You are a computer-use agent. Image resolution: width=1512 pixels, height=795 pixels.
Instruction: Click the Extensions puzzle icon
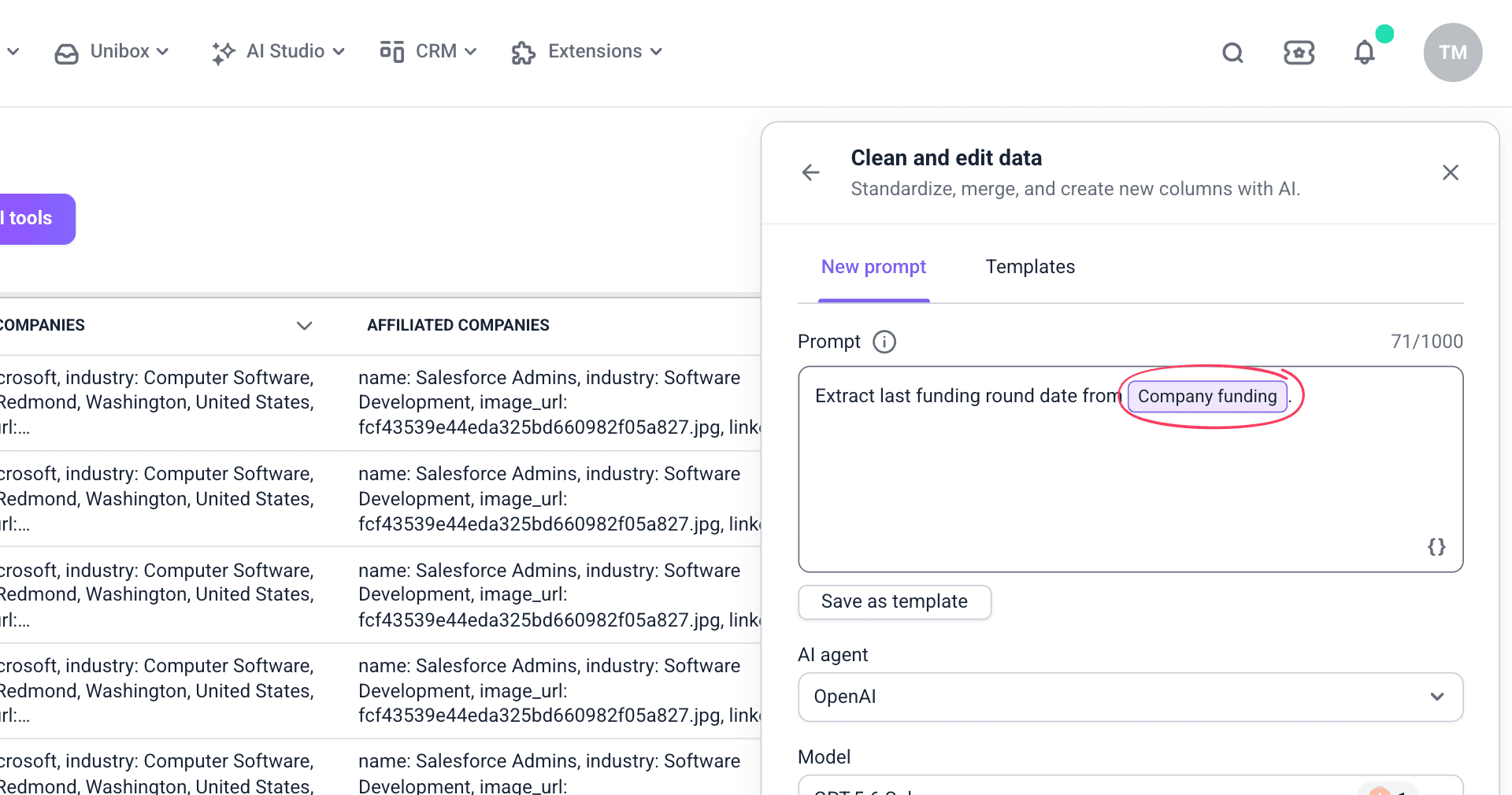[524, 53]
